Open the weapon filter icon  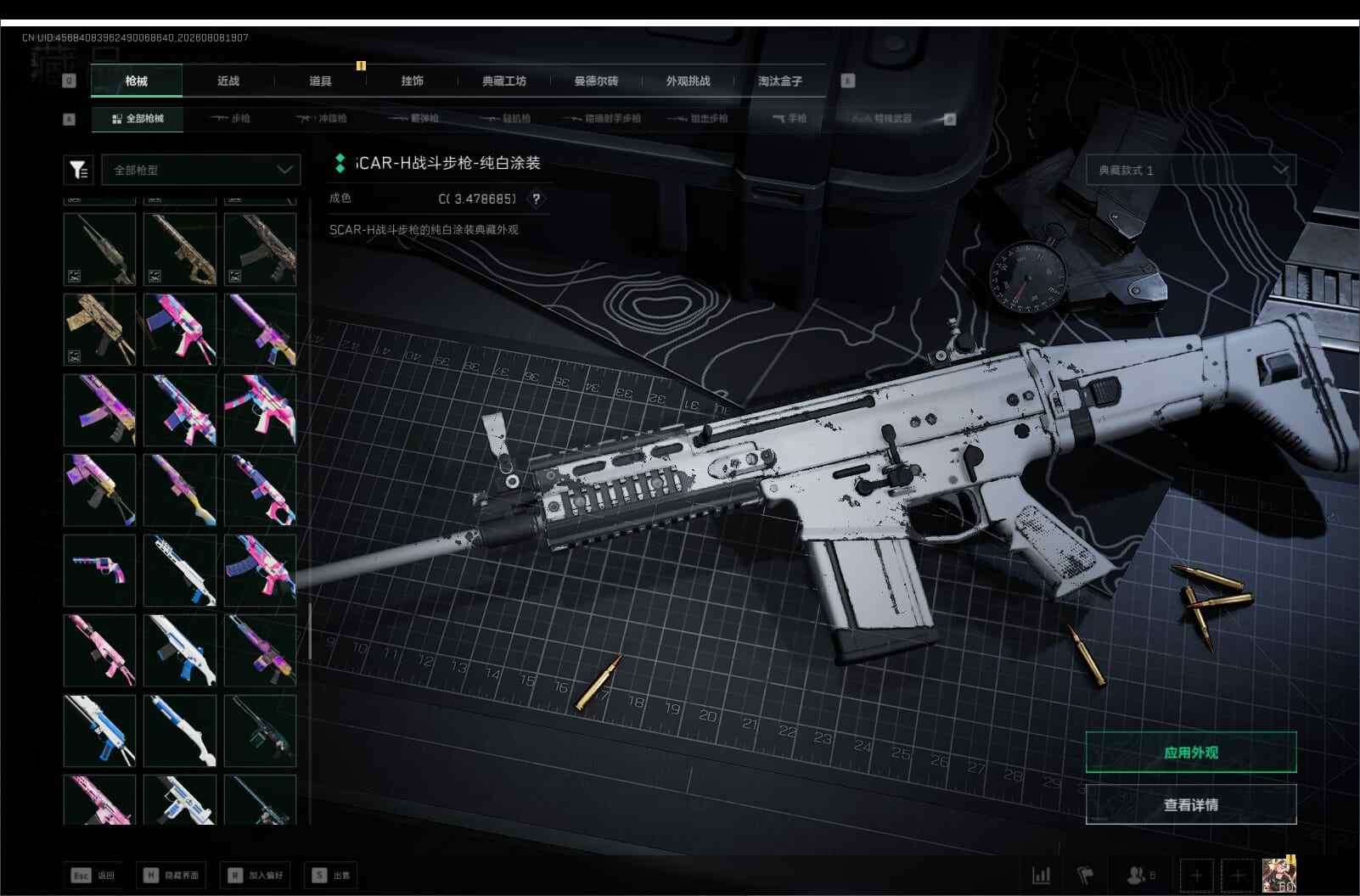click(x=78, y=170)
